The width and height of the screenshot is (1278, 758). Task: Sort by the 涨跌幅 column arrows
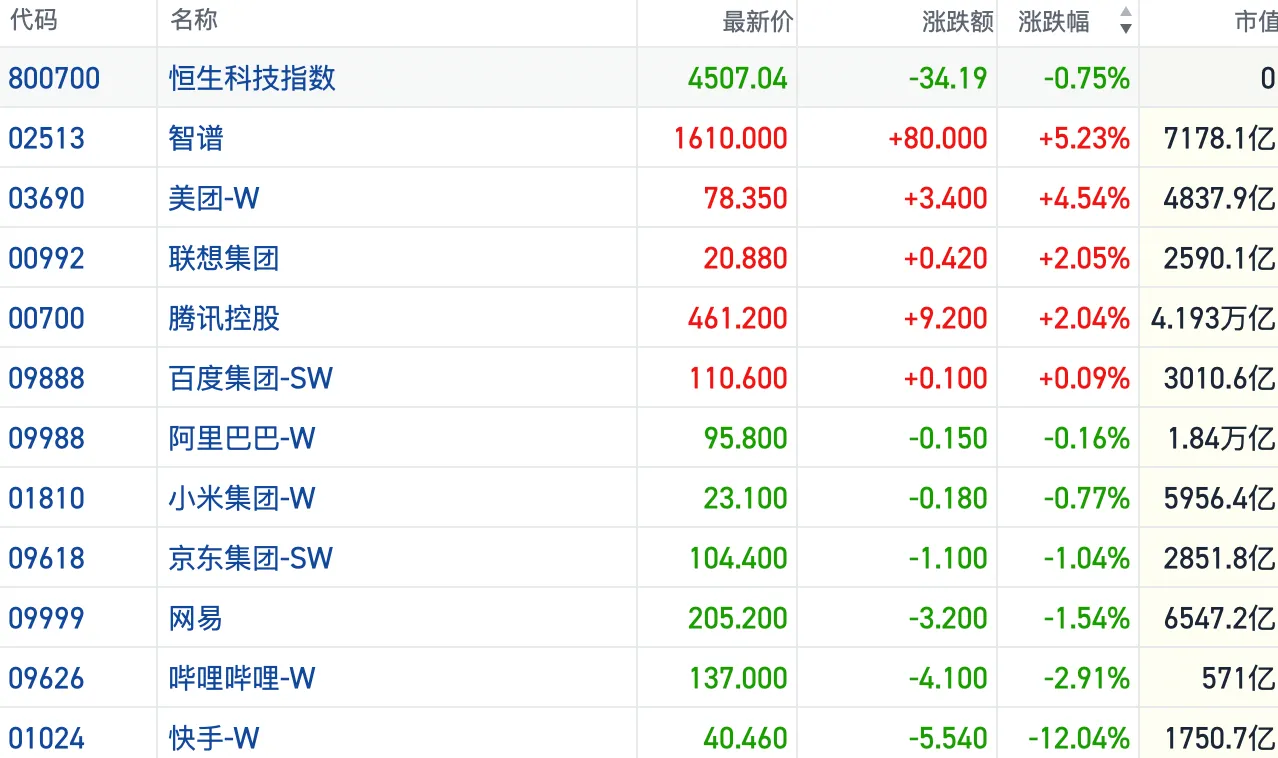[1126, 20]
